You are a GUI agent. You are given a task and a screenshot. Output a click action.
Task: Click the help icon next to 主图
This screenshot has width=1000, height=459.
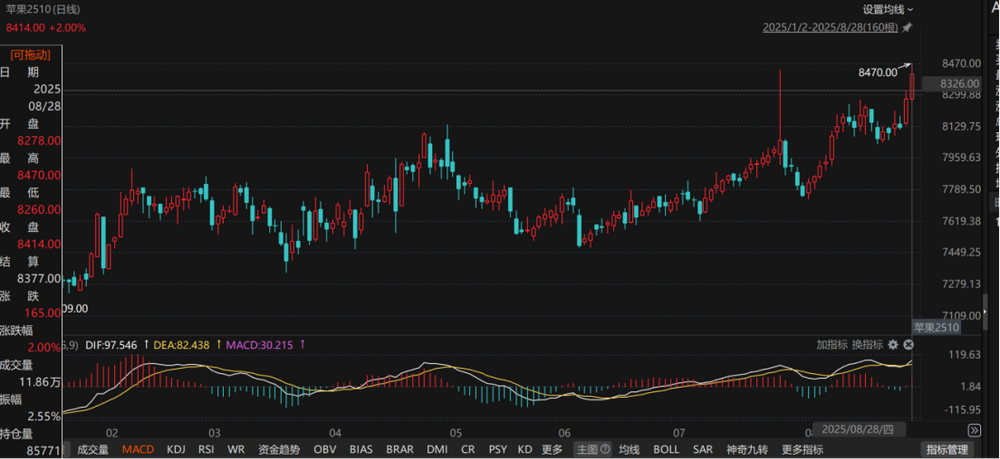[604, 450]
